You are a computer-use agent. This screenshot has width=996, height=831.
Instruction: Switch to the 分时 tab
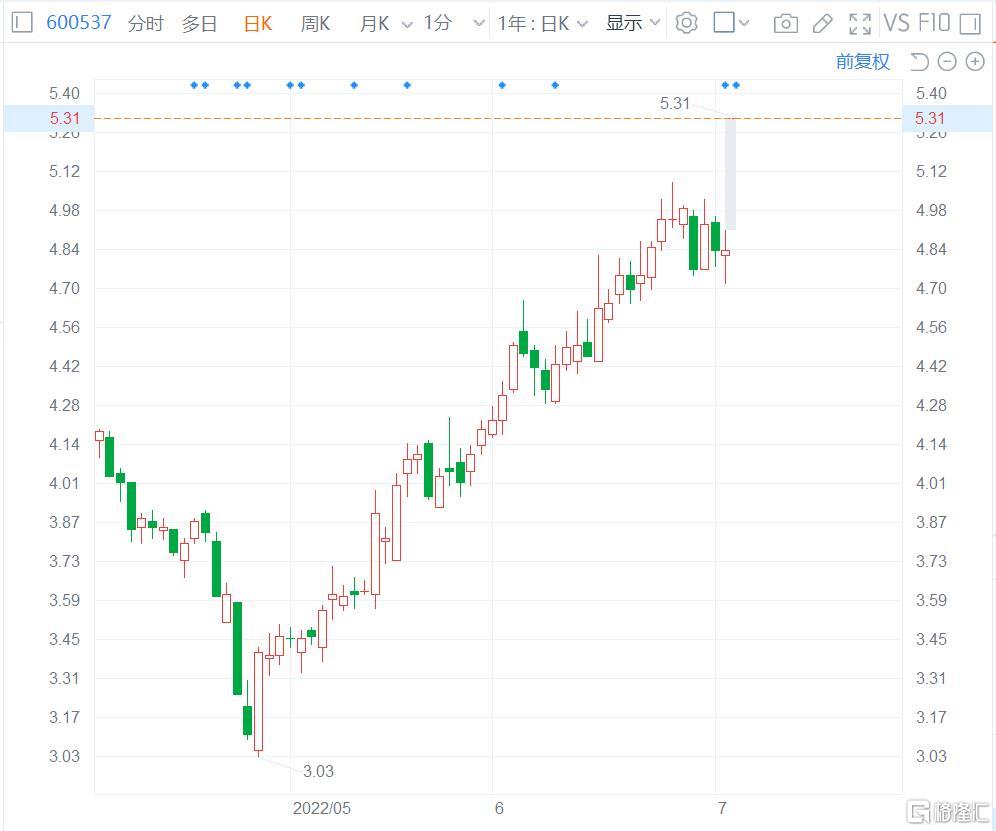pyautogui.click(x=146, y=23)
